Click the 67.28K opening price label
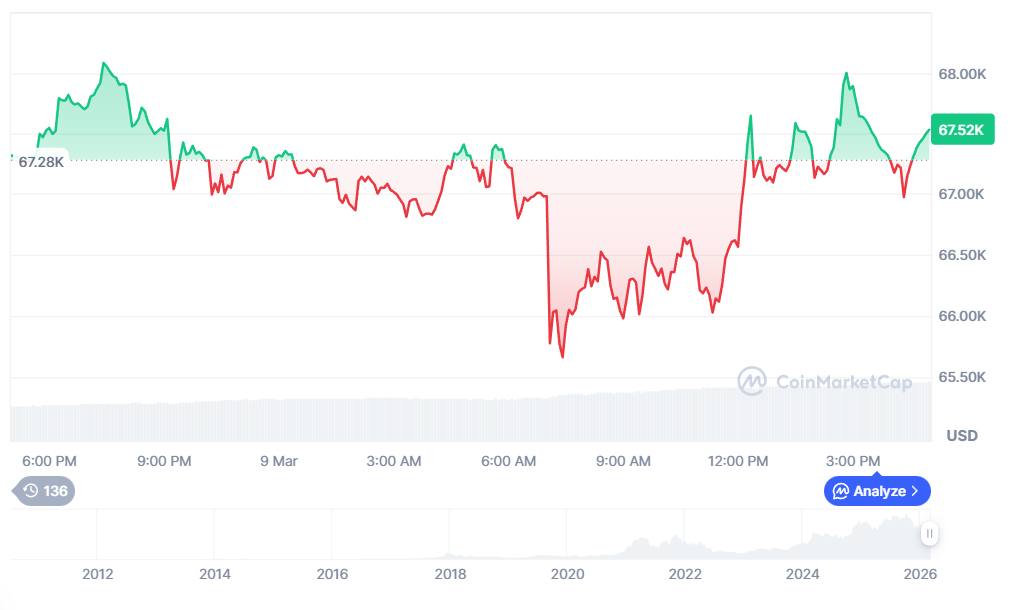 [41, 161]
